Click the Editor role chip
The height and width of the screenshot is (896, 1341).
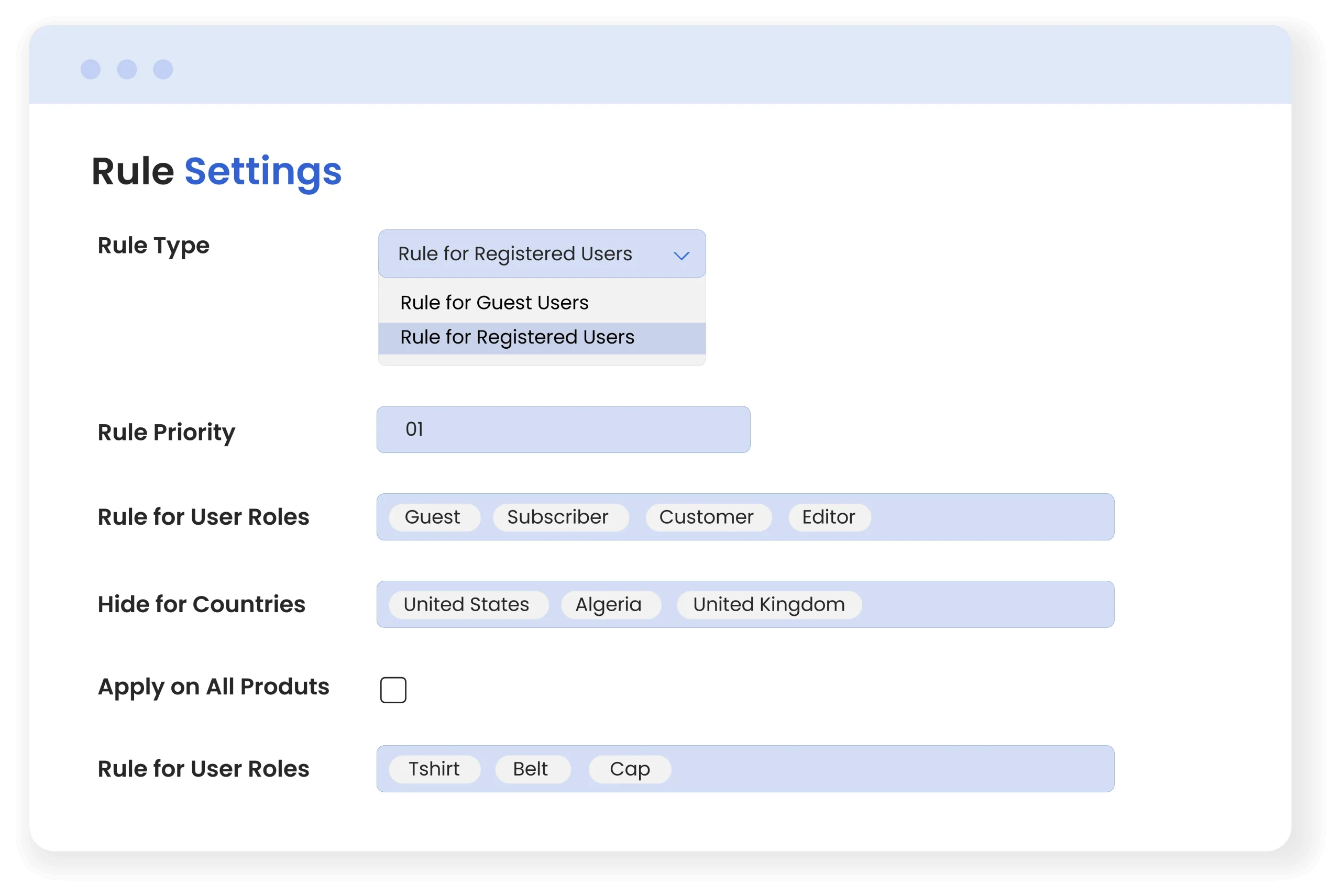coord(829,517)
